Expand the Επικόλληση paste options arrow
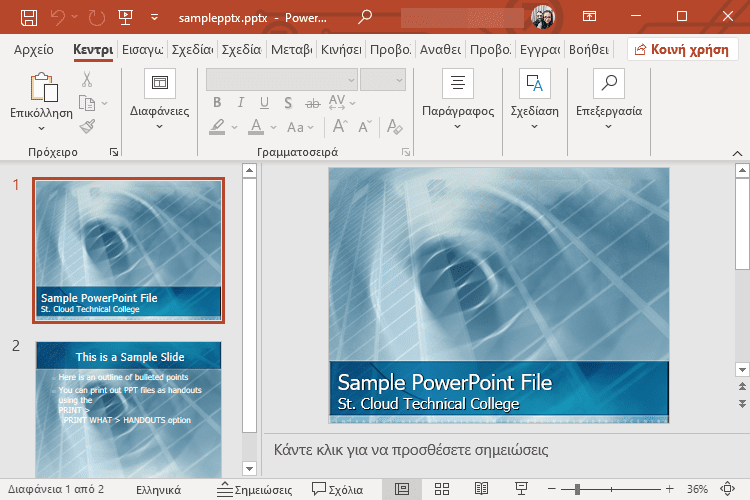 (42, 128)
